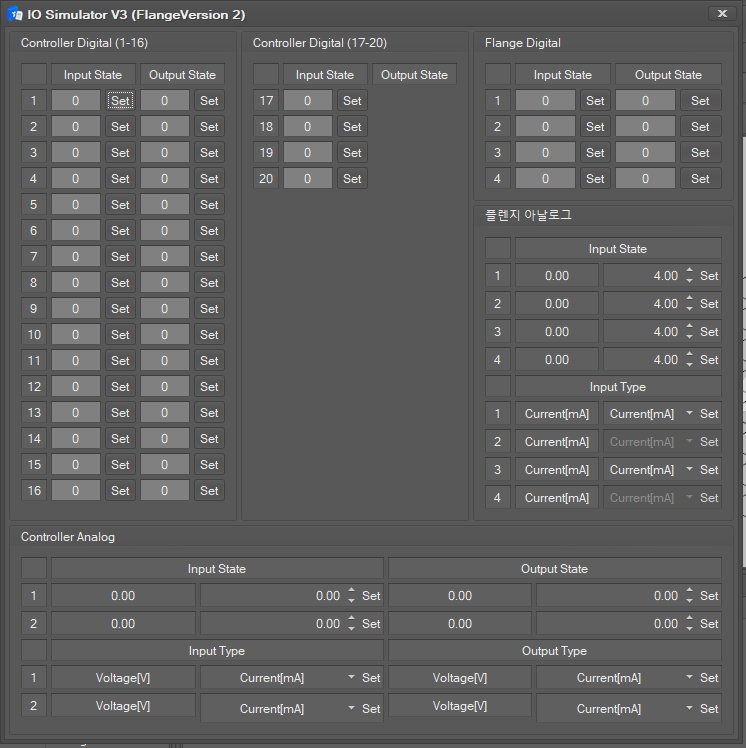Decrement Controller Analog output 2 spinner
This screenshot has height=748, width=746.
(689, 628)
